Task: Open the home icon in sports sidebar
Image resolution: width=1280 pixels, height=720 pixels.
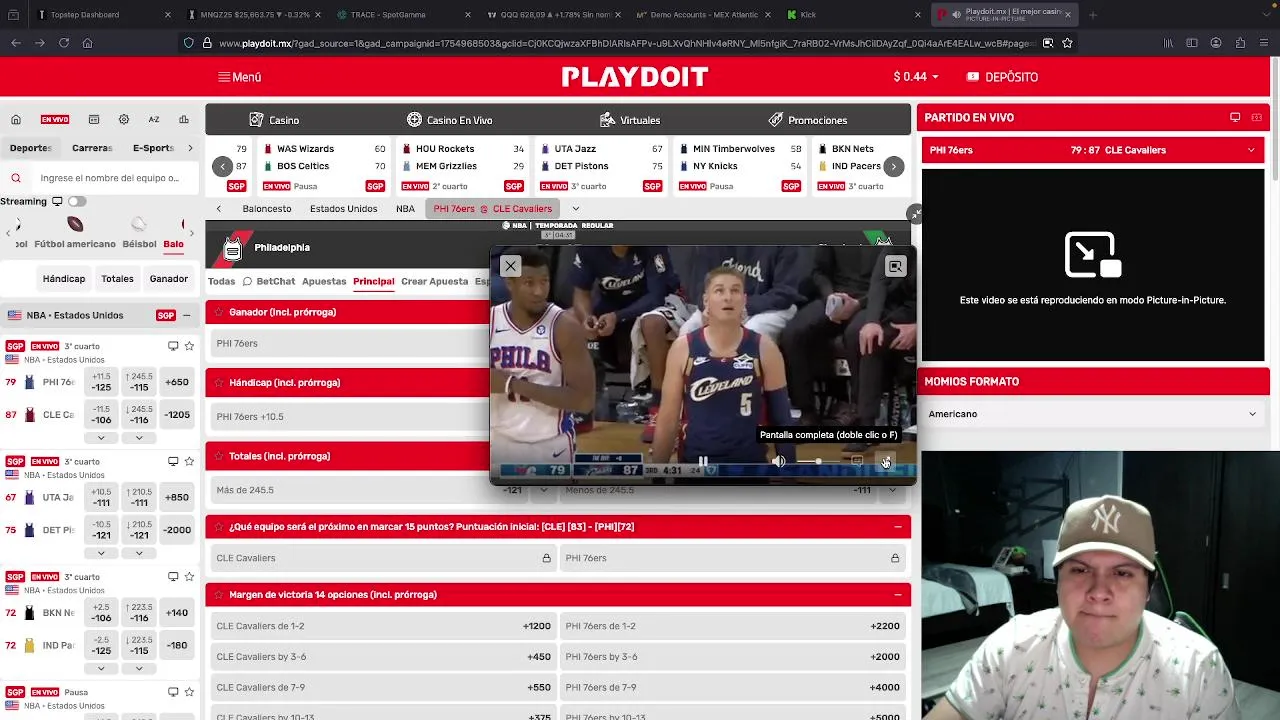Action: pos(16,119)
